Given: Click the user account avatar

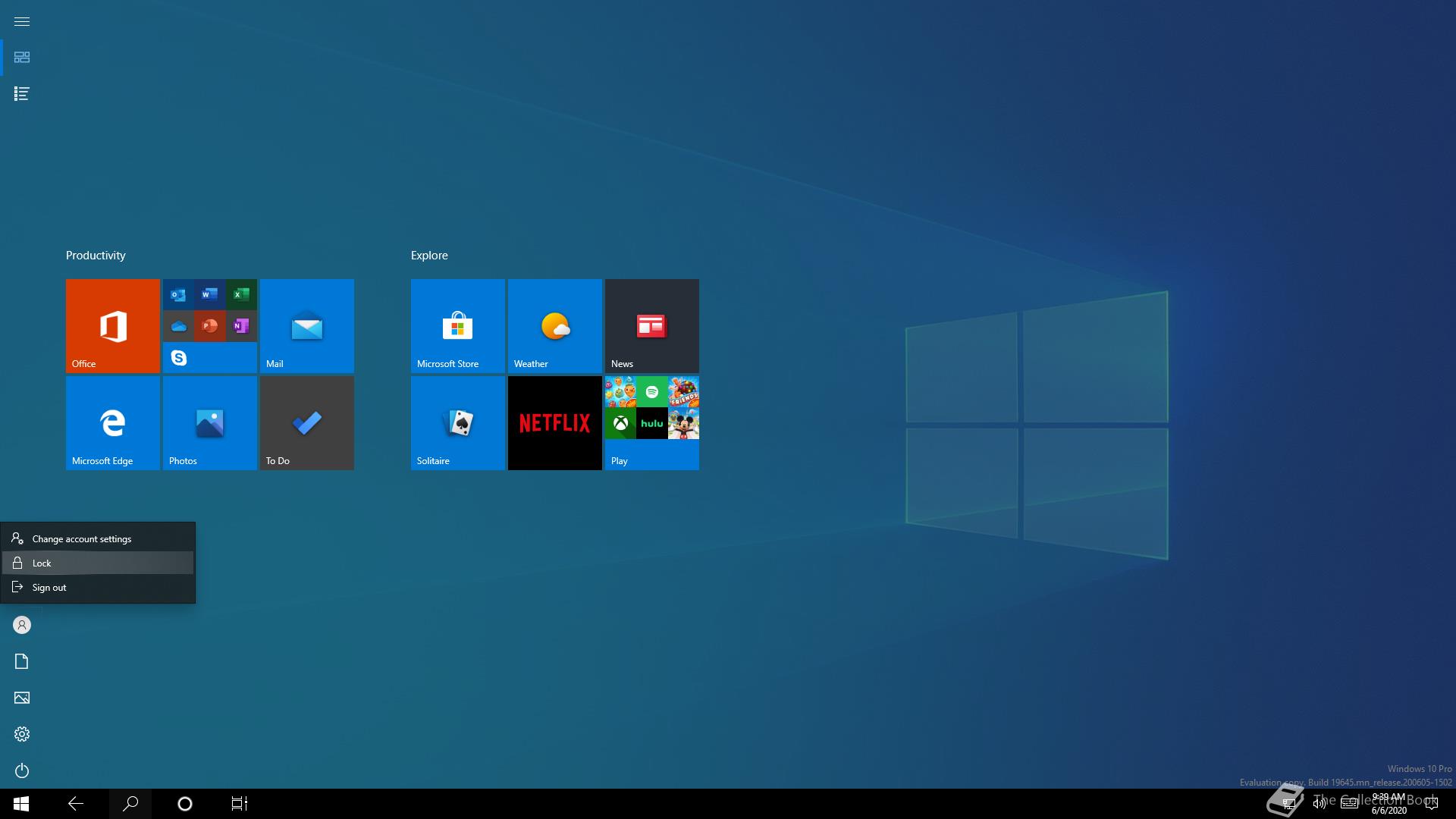Looking at the screenshot, I should coord(22,625).
